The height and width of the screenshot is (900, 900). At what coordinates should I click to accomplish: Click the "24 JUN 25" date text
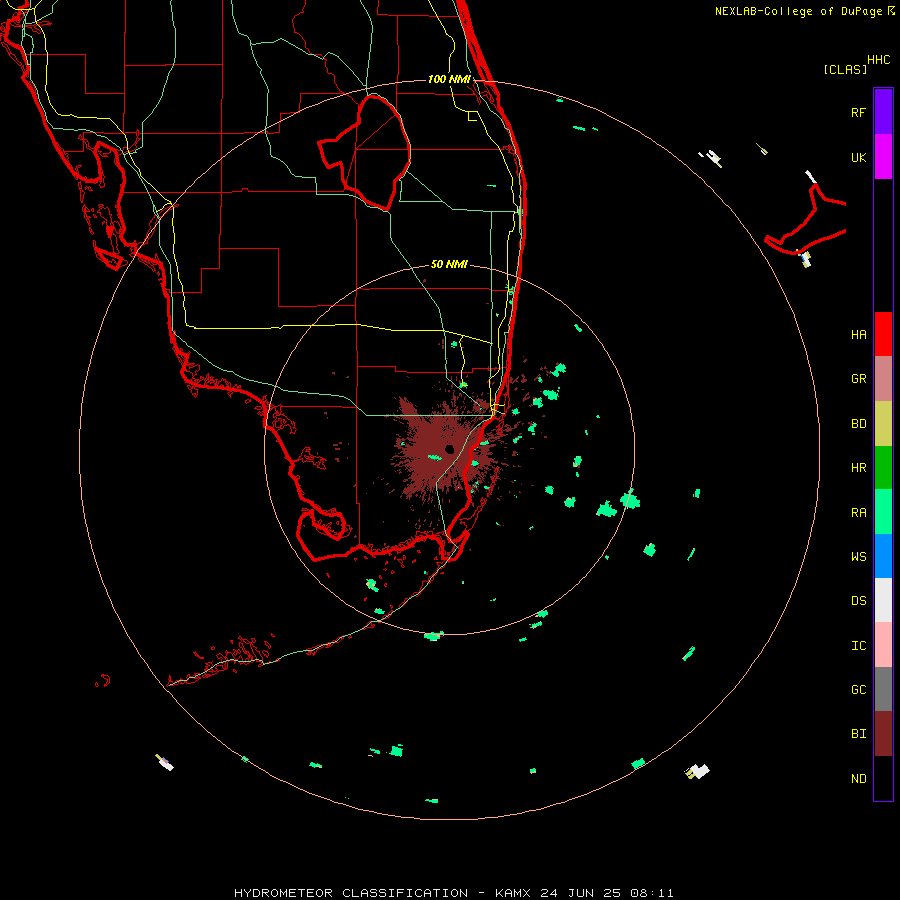(581, 893)
